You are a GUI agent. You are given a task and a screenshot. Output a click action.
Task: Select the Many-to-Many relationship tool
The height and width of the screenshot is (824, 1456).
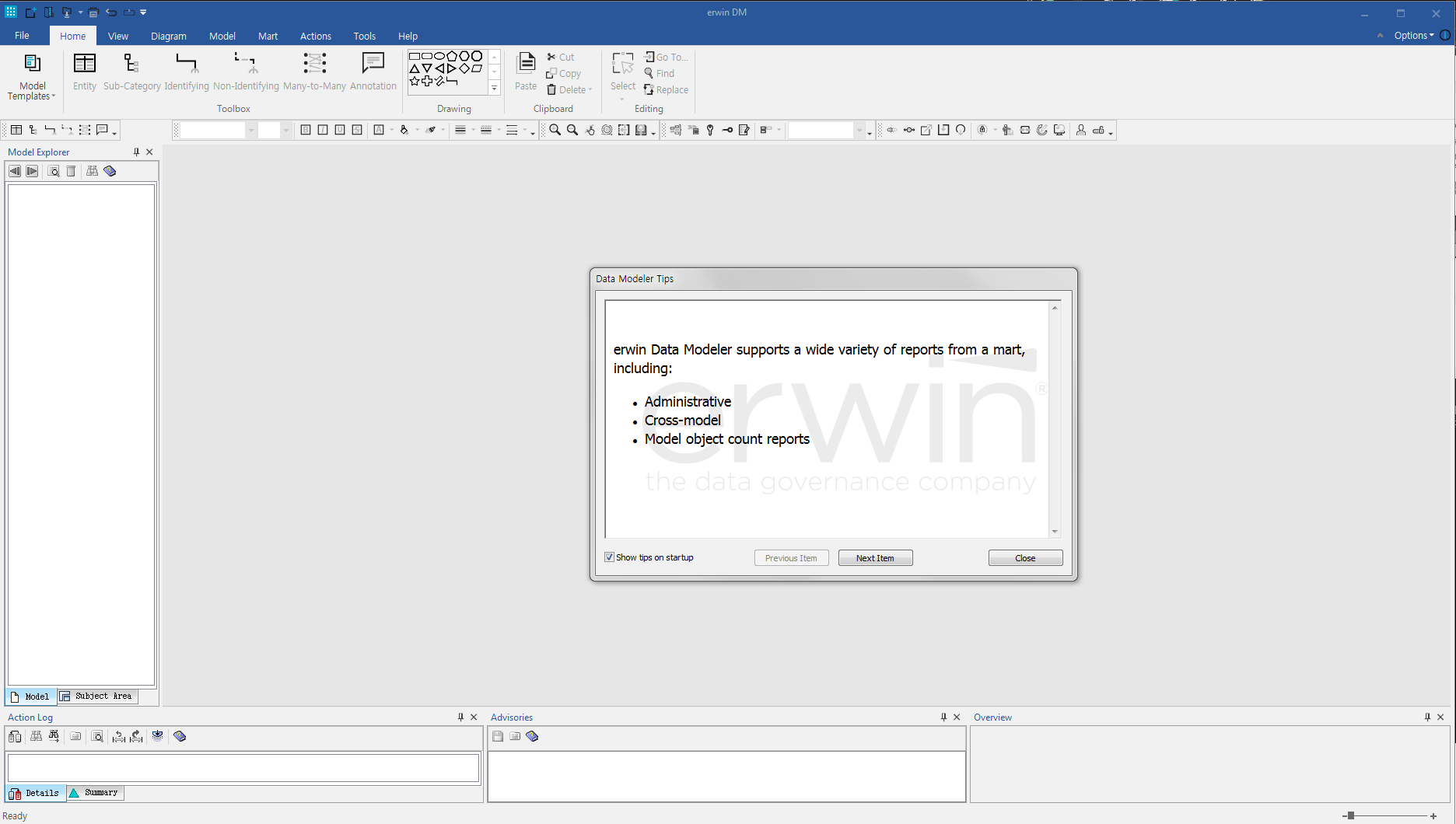click(314, 72)
